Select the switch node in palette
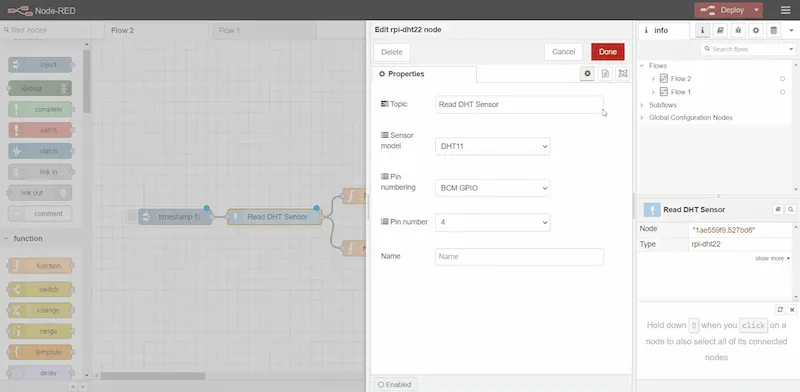 click(40, 289)
